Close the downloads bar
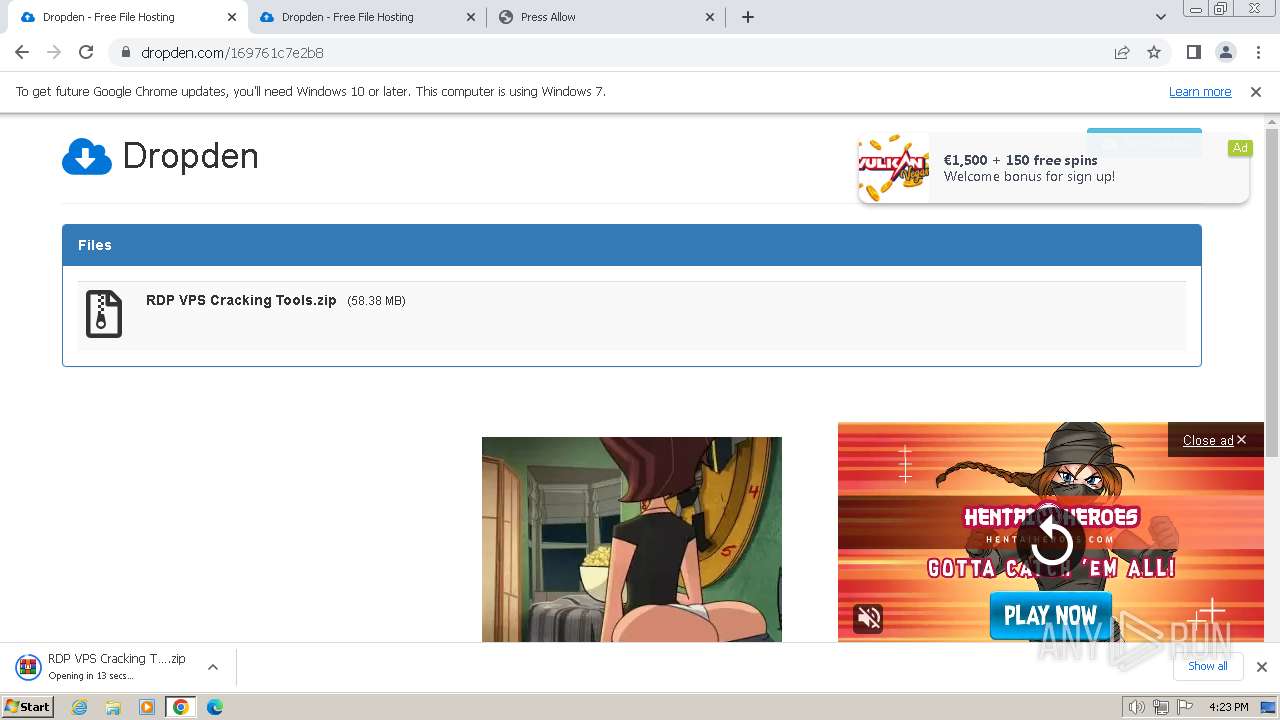 coord(1261,667)
